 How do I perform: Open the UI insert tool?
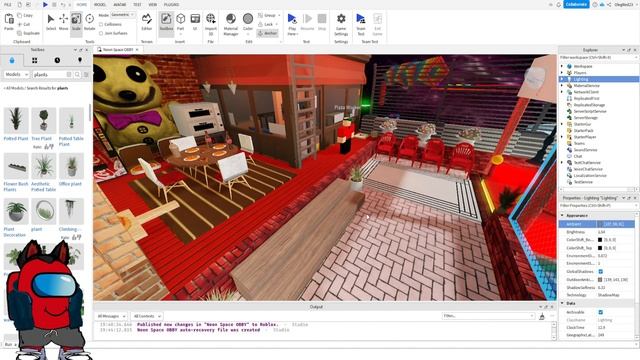(195, 22)
